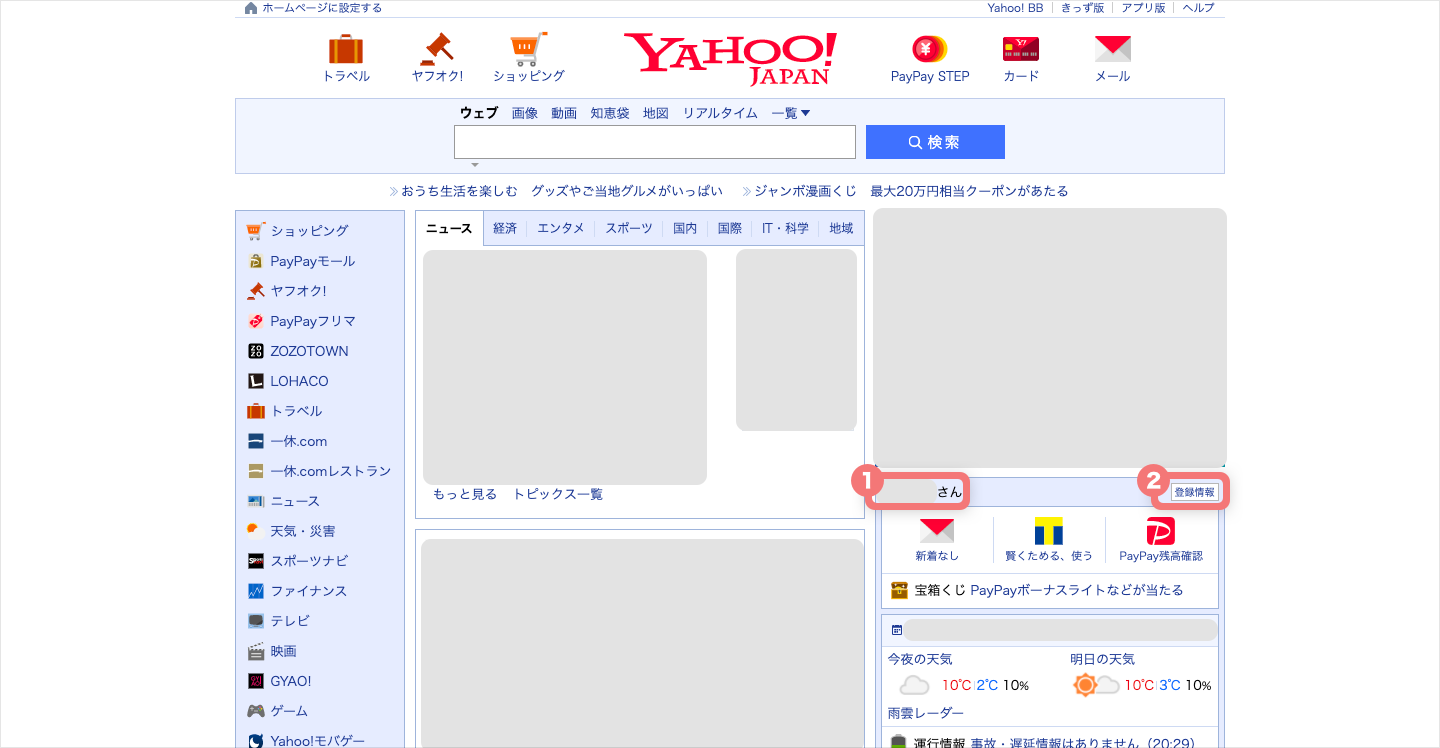This screenshot has width=1440, height=748.
Task: Expand the 一覧 dropdown in search tabs
Action: [790, 113]
